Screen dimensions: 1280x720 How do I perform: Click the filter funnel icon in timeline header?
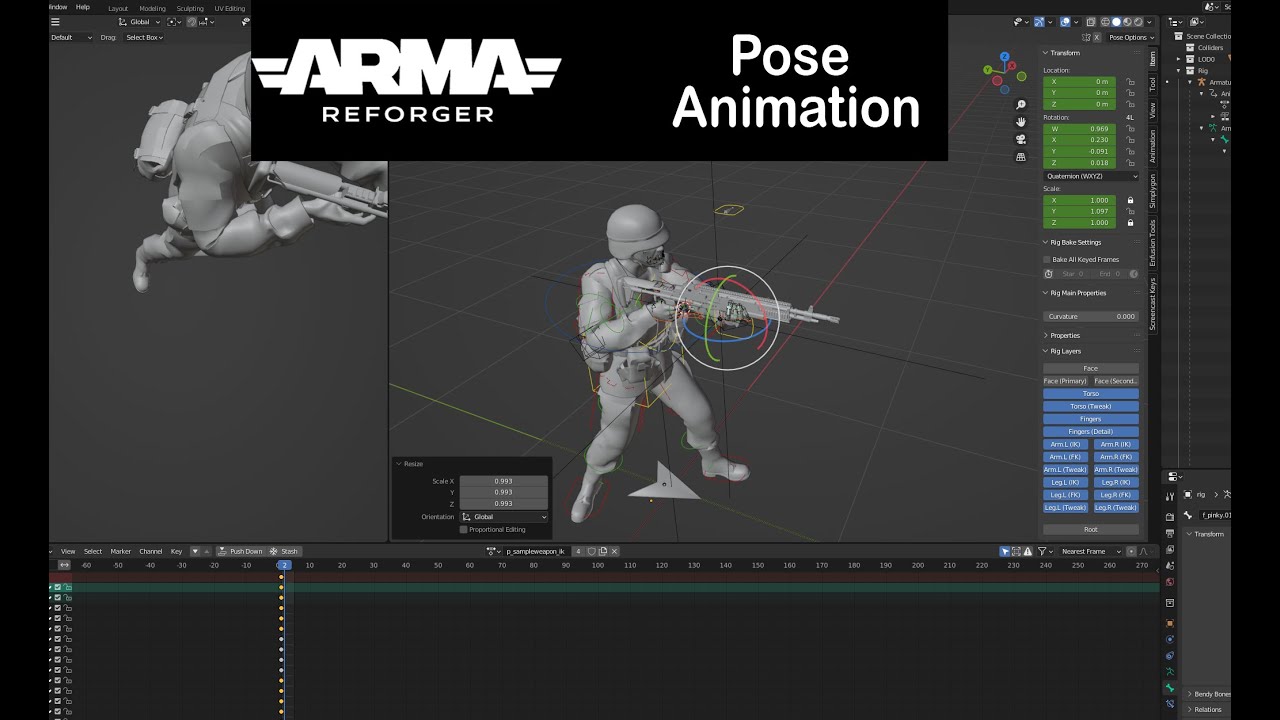point(1041,551)
